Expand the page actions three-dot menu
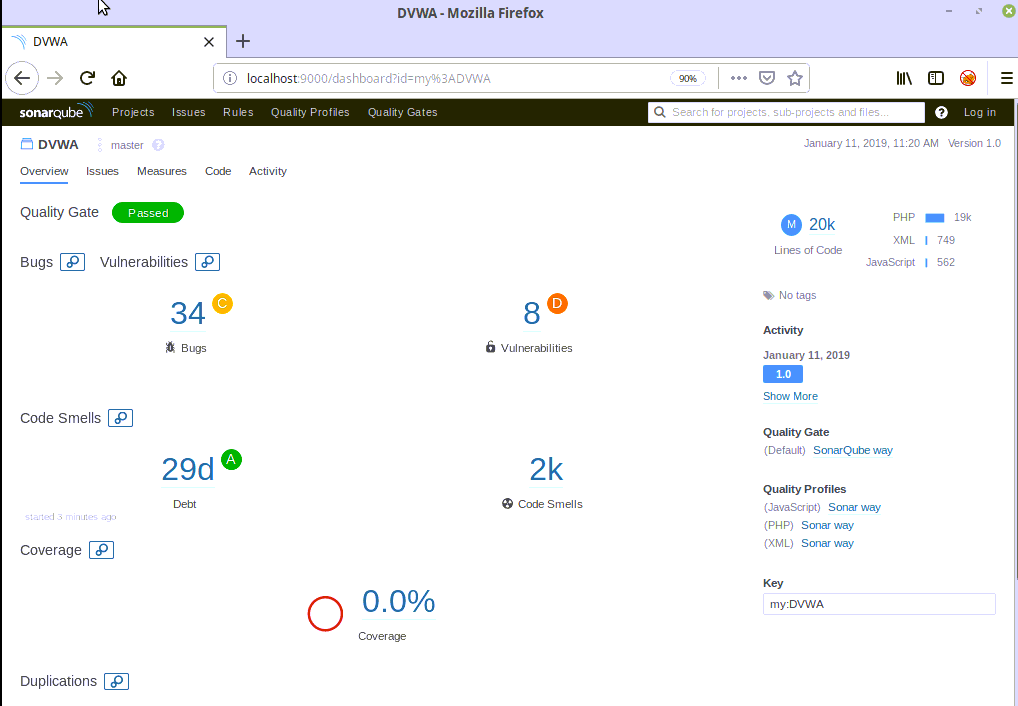 click(x=738, y=78)
